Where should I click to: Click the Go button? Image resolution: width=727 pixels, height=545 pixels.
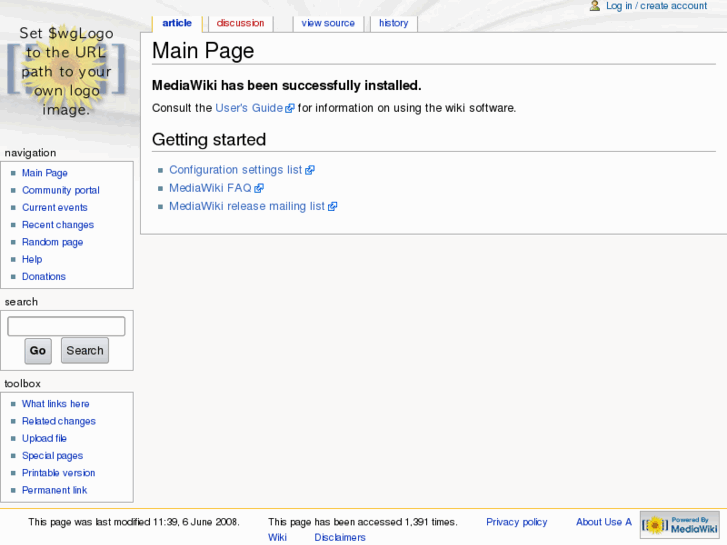pyautogui.click(x=38, y=351)
